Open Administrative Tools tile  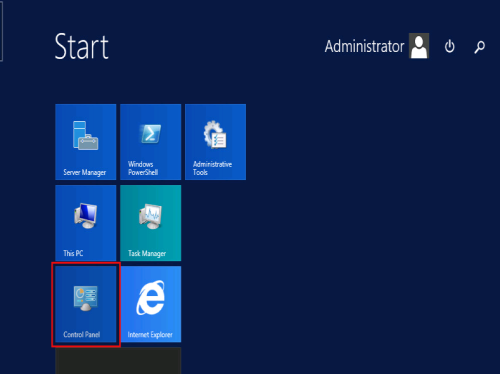[x=216, y=142]
